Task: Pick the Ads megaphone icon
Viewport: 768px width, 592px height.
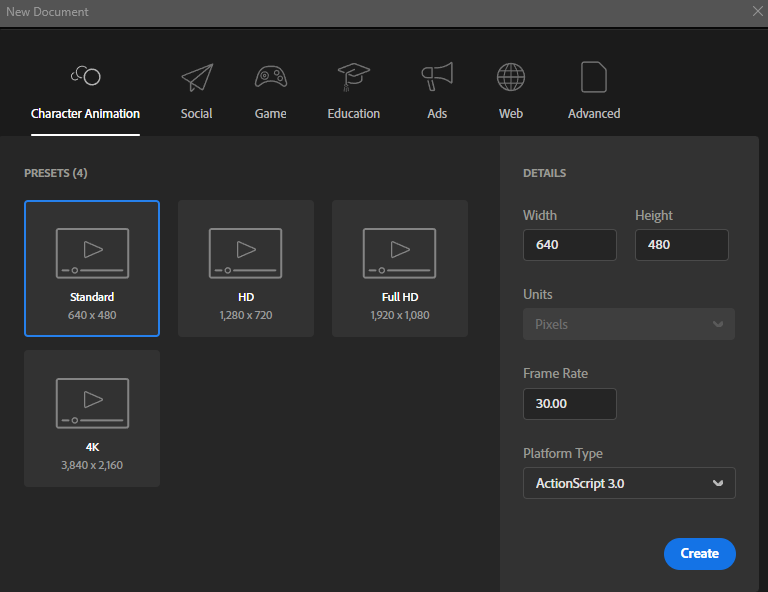Action: click(x=437, y=76)
